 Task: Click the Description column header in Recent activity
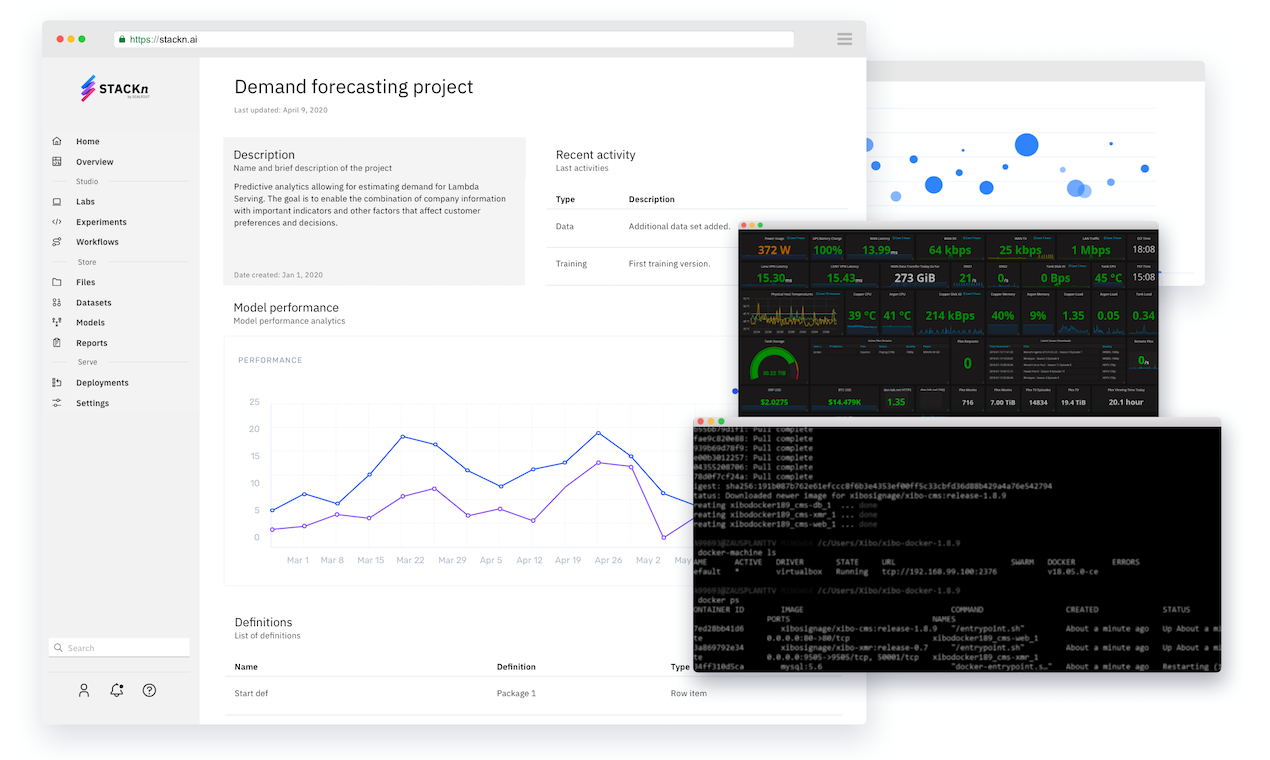point(652,199)
